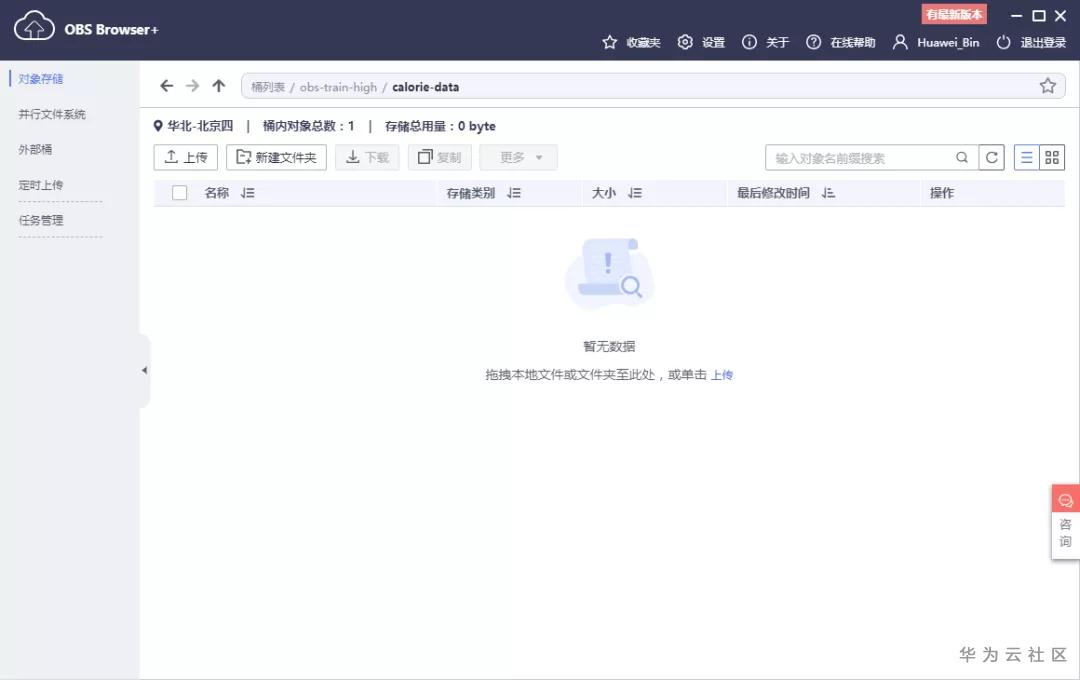This screenshot has width=1080, height=680.
Task: Click the Copy (复制) icon
Action: click(439, 157)
